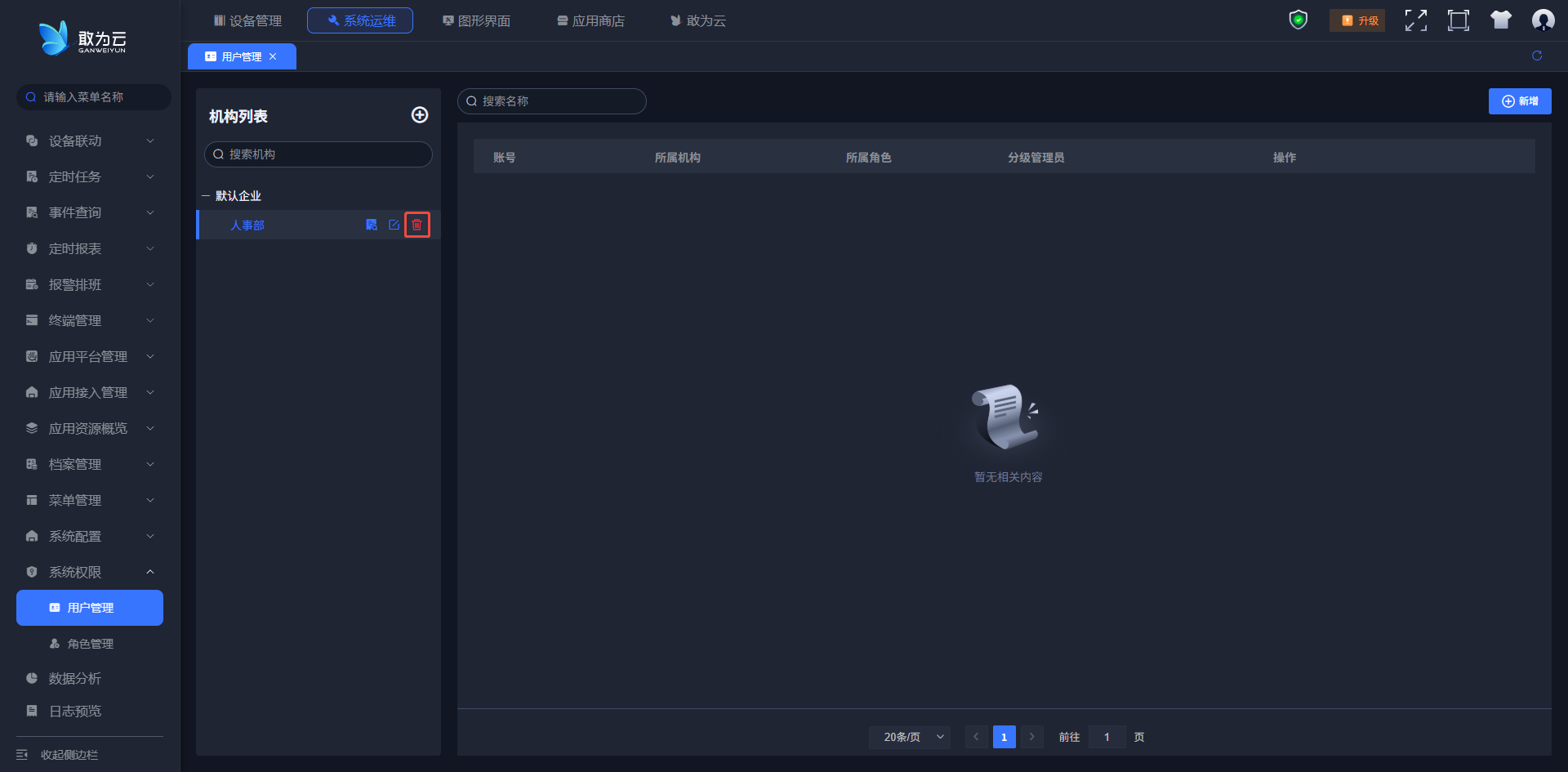Click the square frame screen icon
1568x772 pixels.
1459,20
